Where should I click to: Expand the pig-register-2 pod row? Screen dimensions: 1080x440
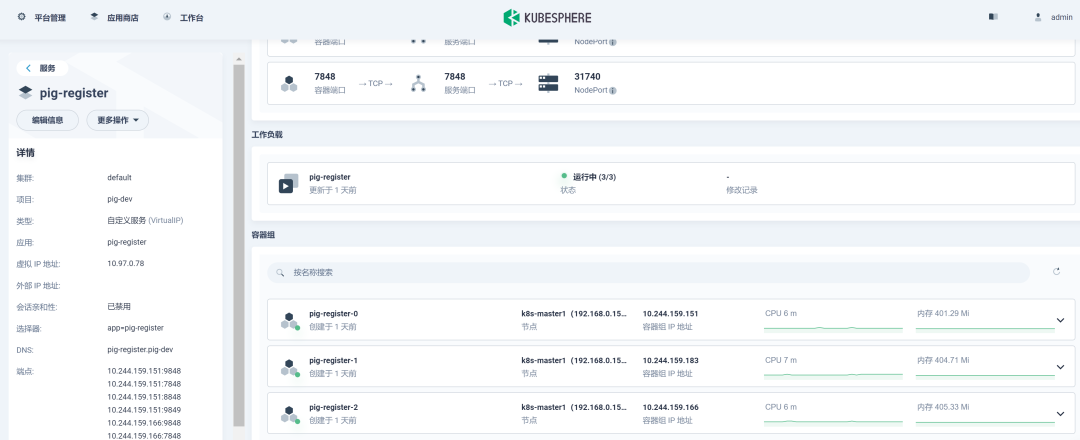(x=1060, y=414)
